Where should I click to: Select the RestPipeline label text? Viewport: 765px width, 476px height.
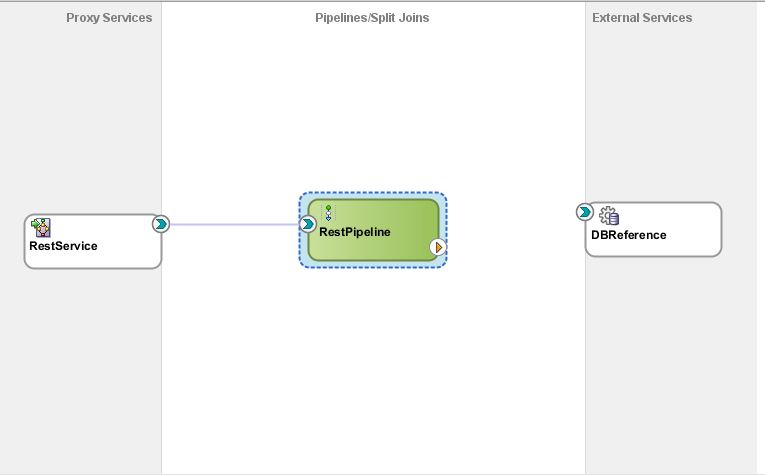[x=354, y=232]
